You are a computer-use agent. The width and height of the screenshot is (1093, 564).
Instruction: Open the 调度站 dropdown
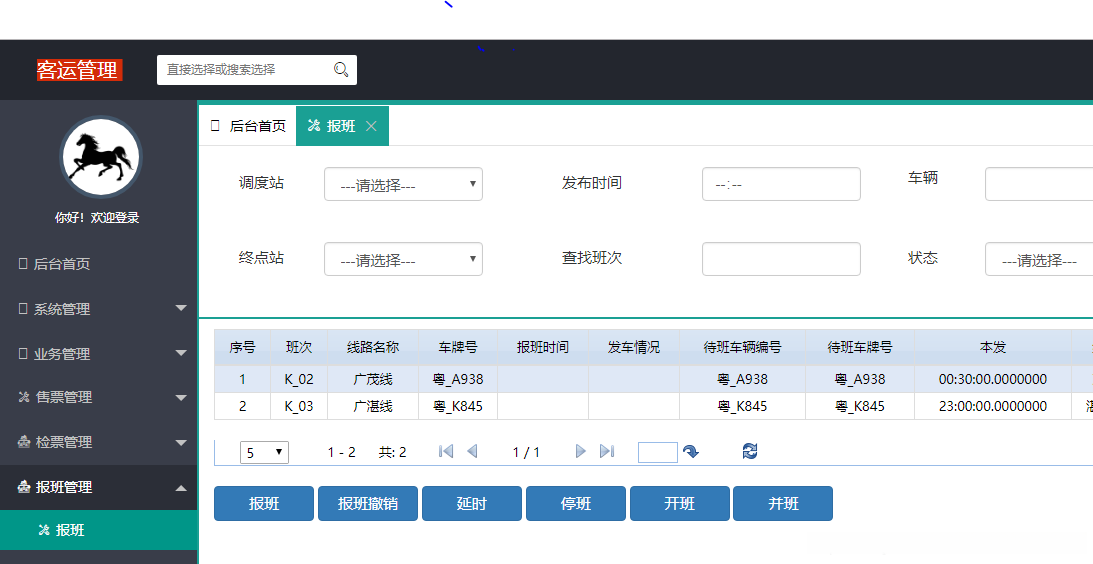click(404, 184)
